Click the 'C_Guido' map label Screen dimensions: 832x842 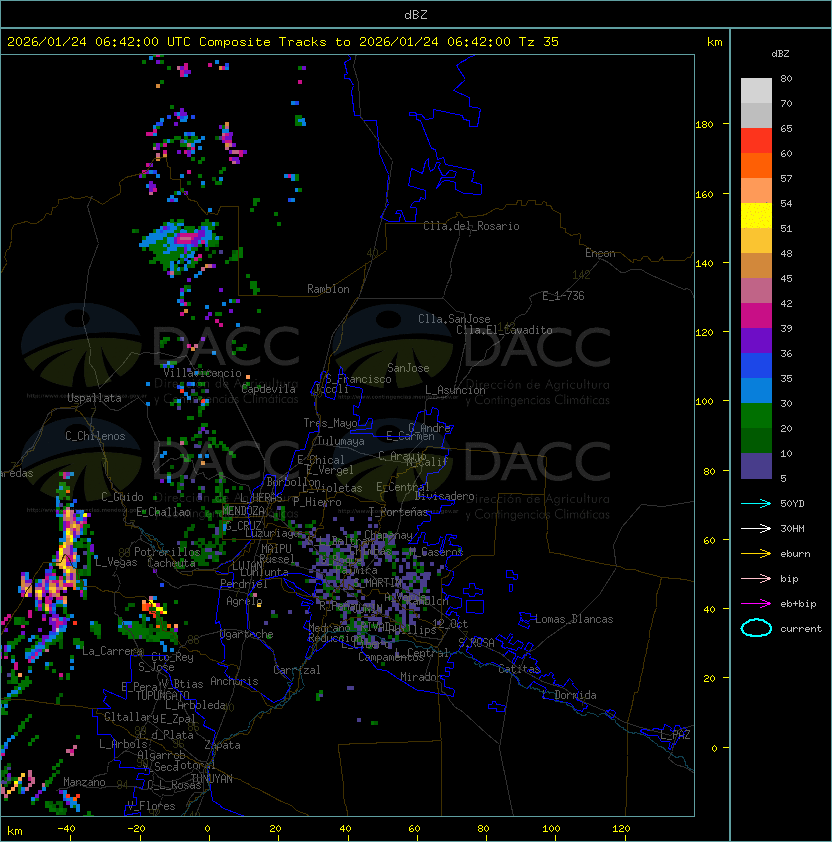pos(122,497)
